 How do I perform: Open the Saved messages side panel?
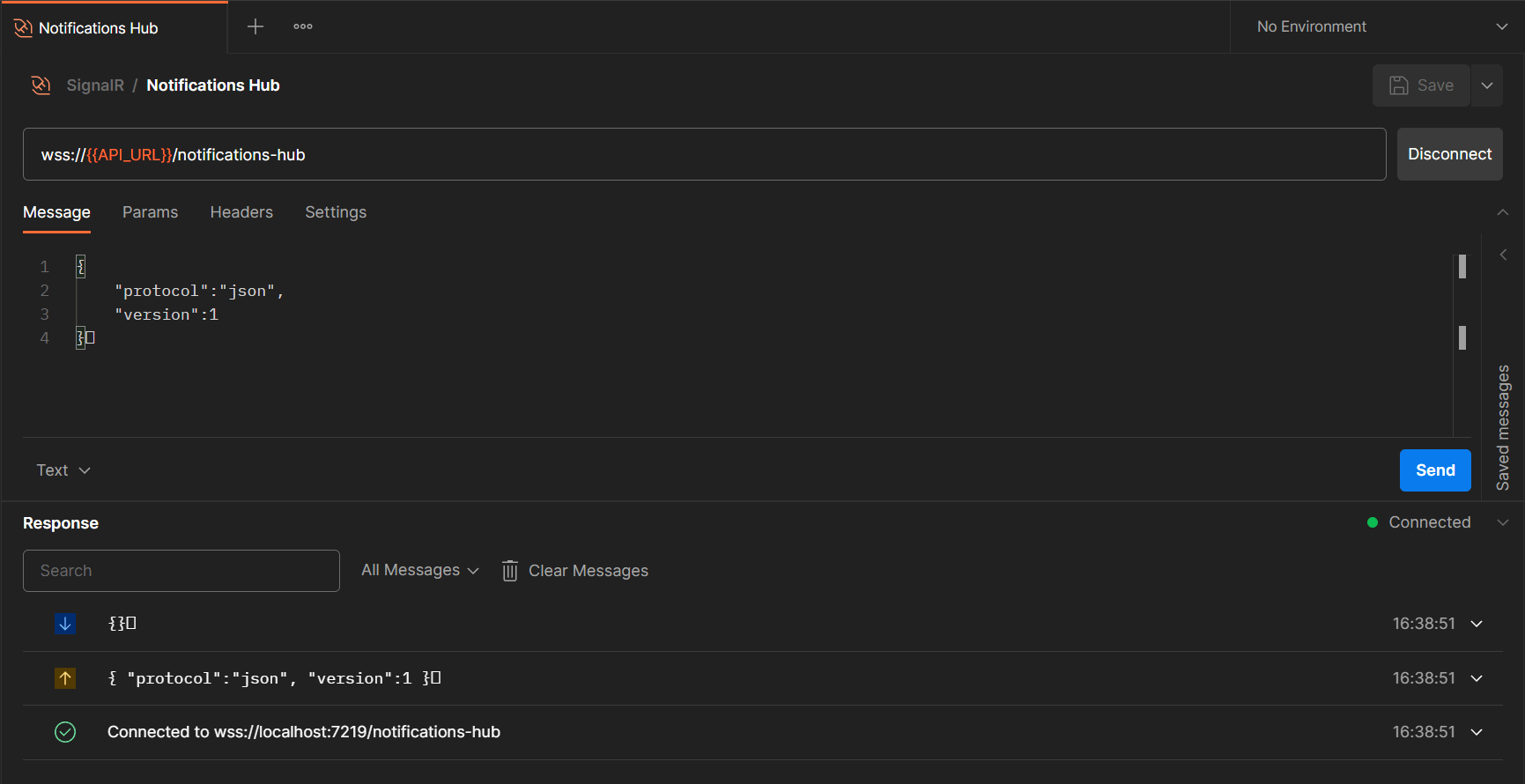tap(1503, 427)
